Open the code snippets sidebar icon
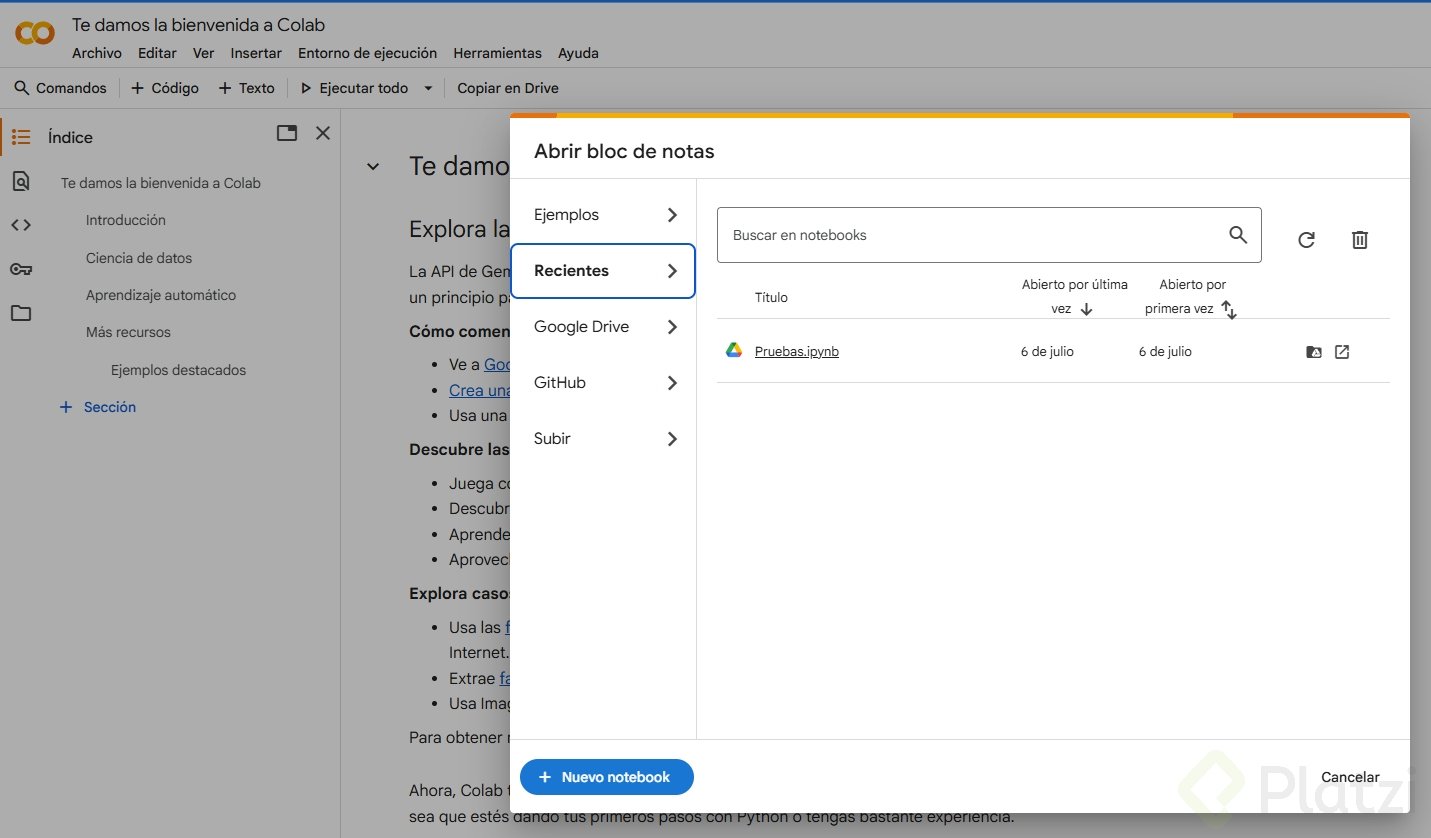The width and height of the screenshot is (1431, 838). click(x=21, y=225)
